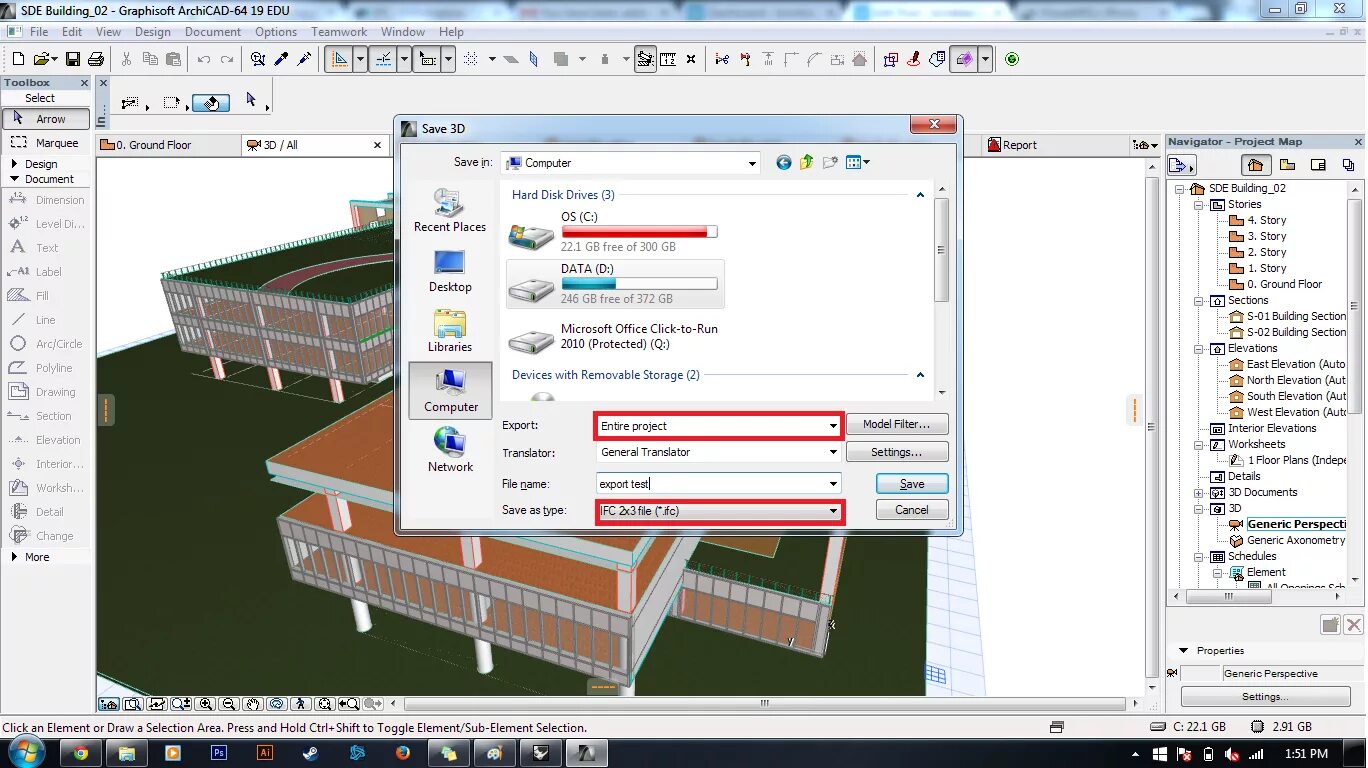The image size is (1368, 768).
Task: Open the Teamwork menu
Action: pyautogui.click(x=339, y=32)
